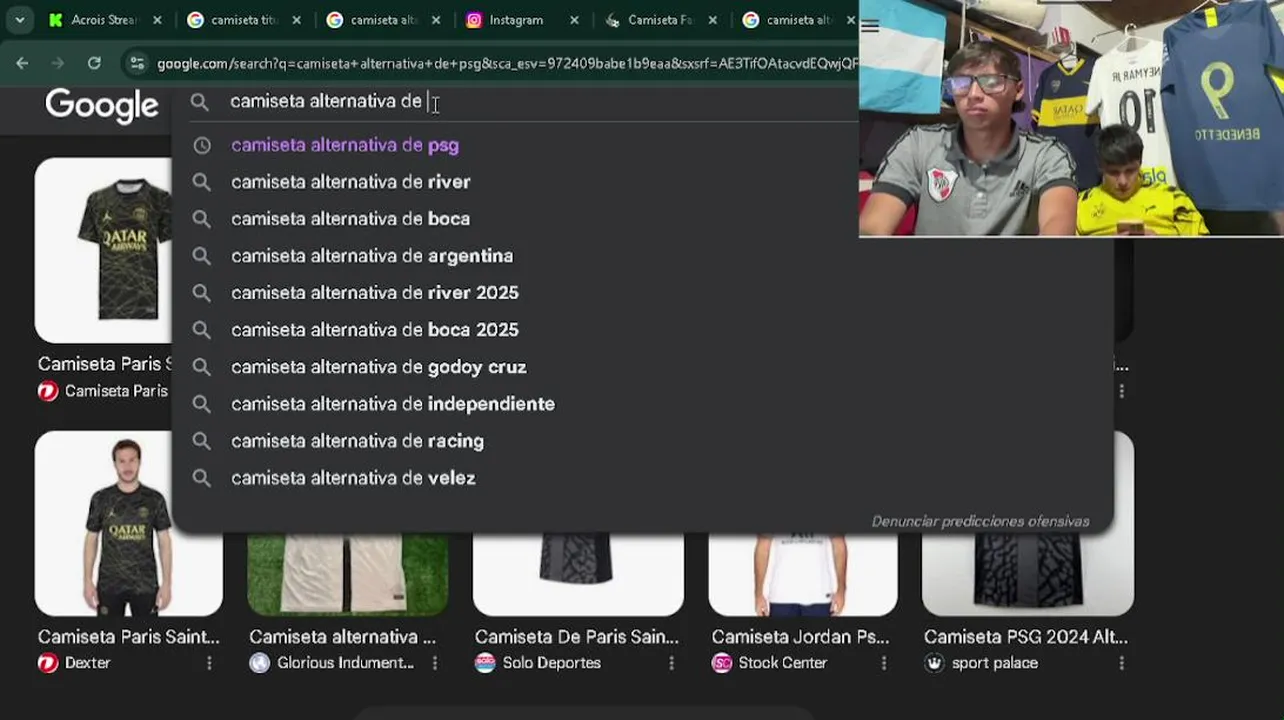Open the sport palace result options menu
Image resolution: width=1284 pixels, height=720 pixels.
coord(1121,663)
